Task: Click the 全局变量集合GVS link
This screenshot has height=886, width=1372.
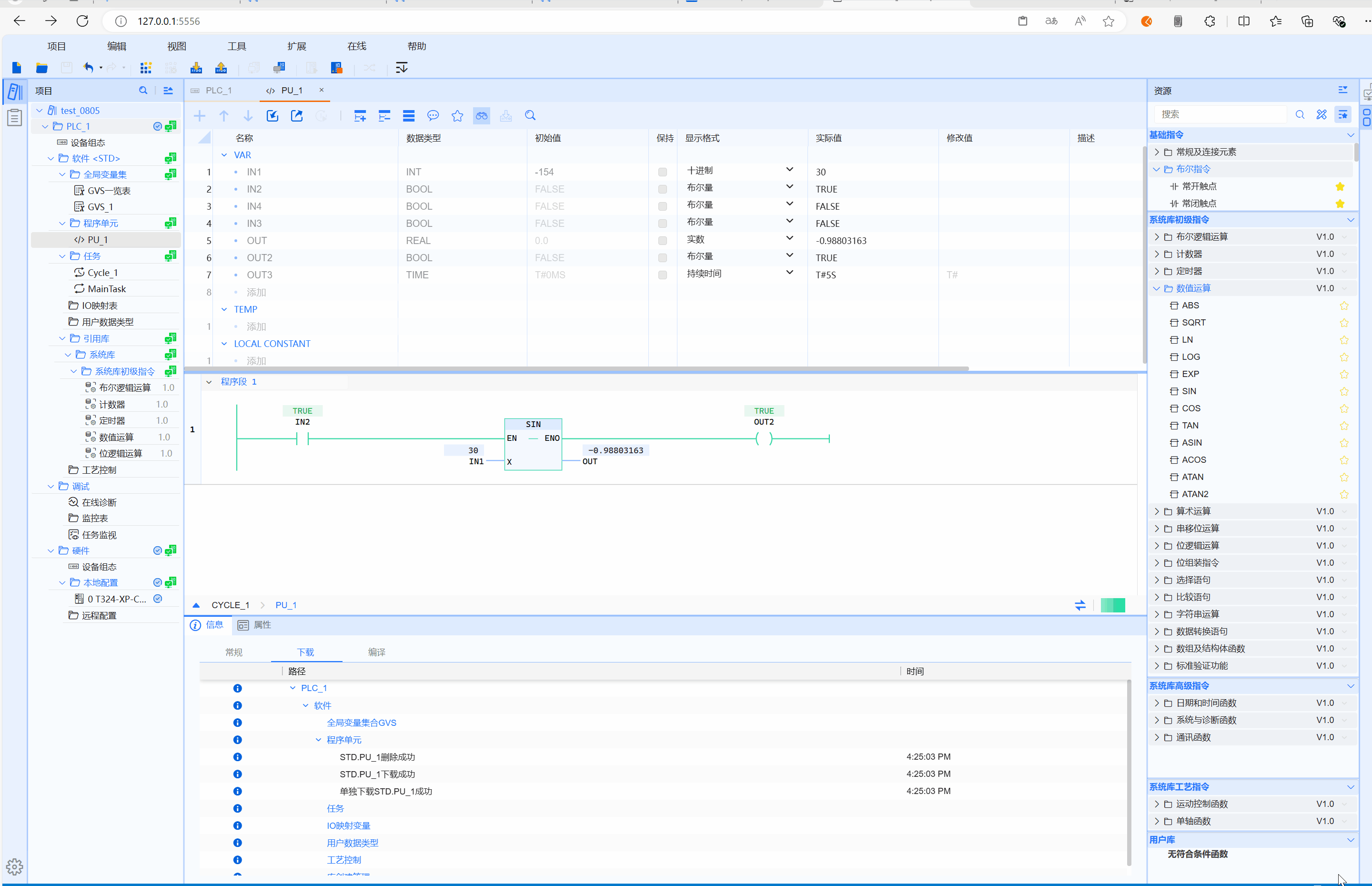Action: point(361,723)
